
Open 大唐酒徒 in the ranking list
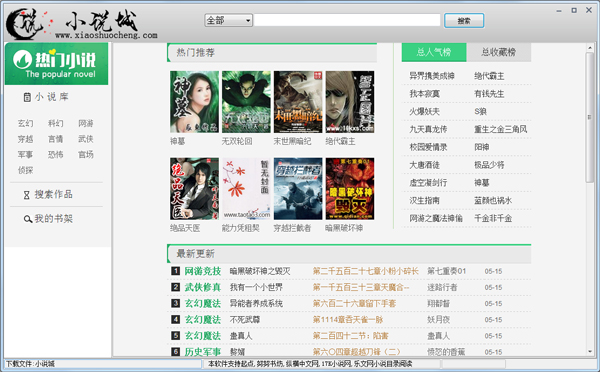coord(424,165)
